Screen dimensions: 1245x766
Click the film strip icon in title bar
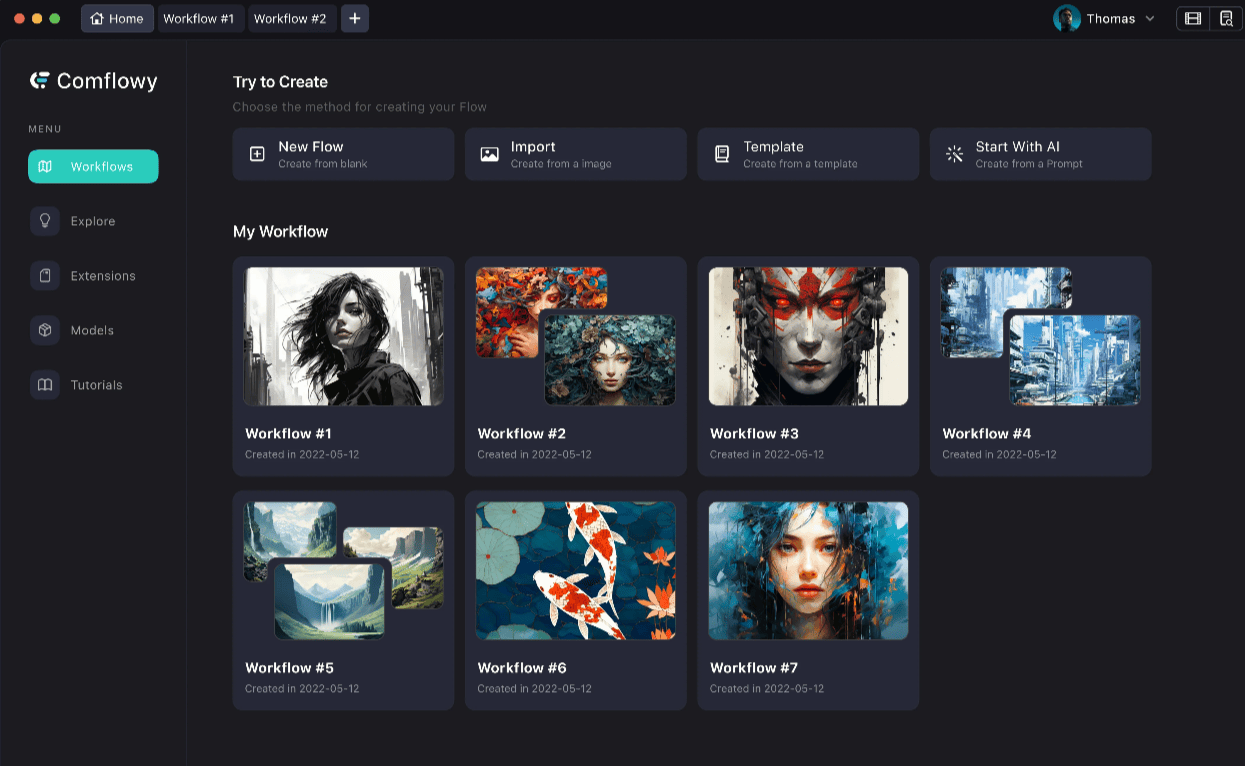click(x=1192, y=18)
